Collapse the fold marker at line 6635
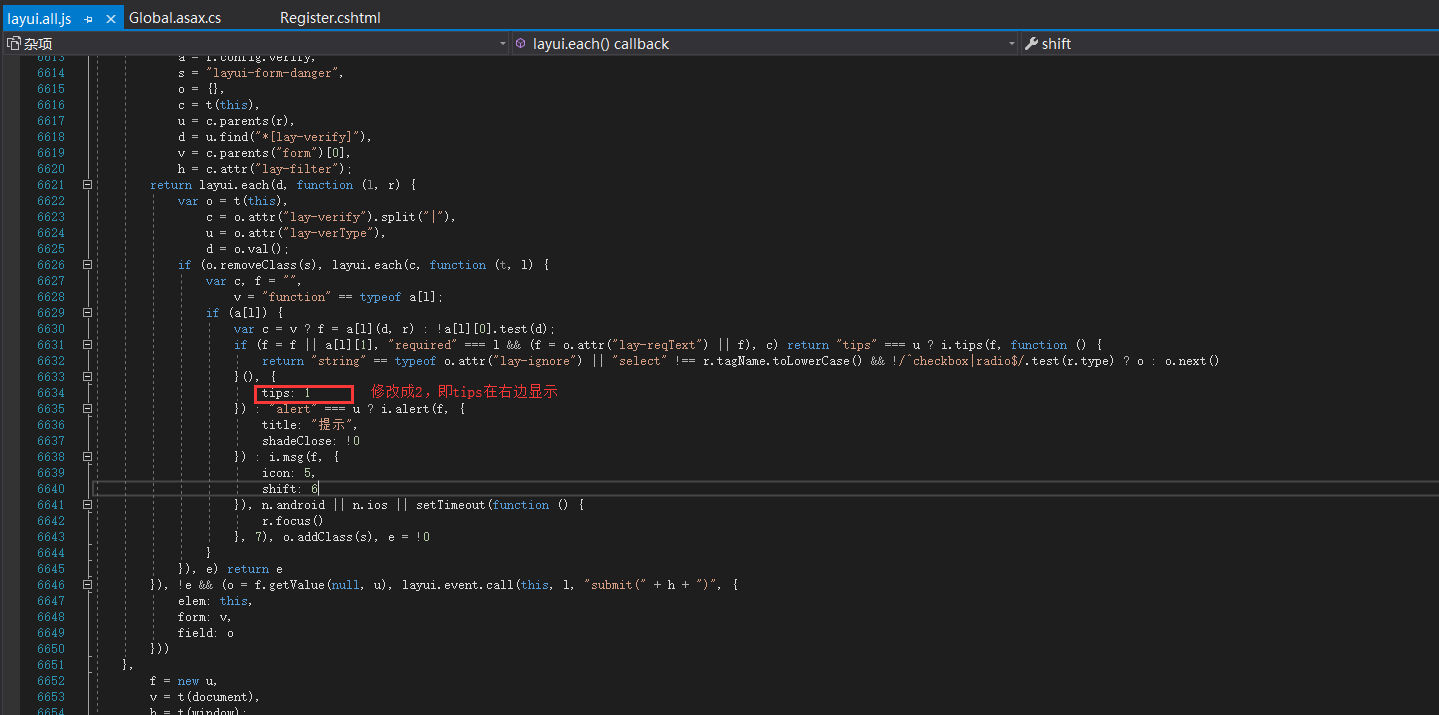Image resolution: width=1439 pixels, height=715 pixels. tap(88, 408)
